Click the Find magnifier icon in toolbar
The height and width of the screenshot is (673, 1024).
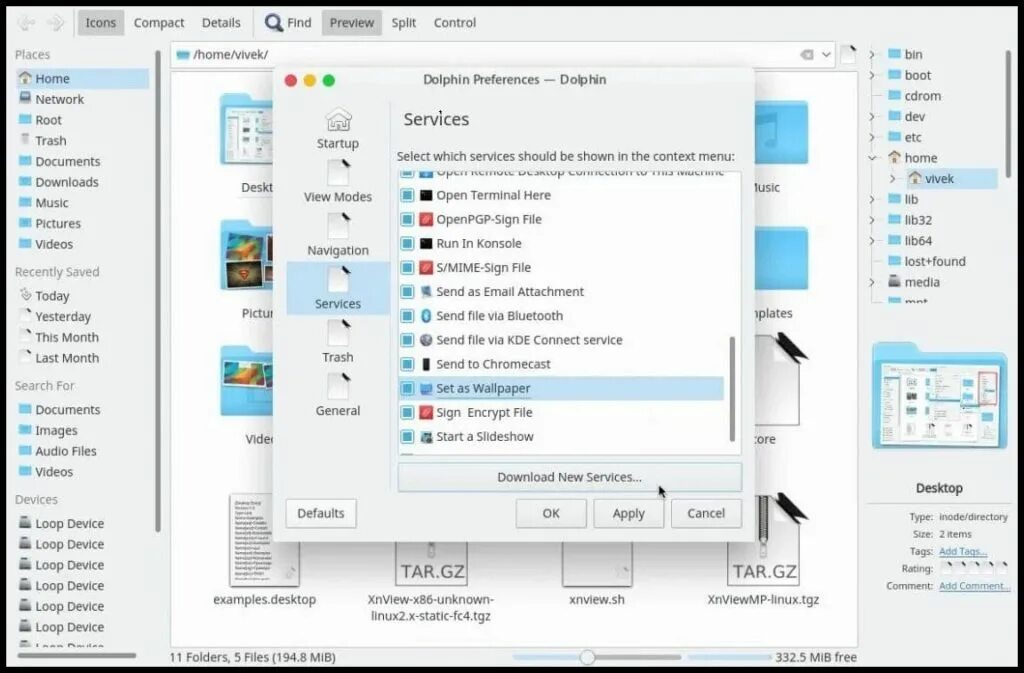[x=273, y=23]
